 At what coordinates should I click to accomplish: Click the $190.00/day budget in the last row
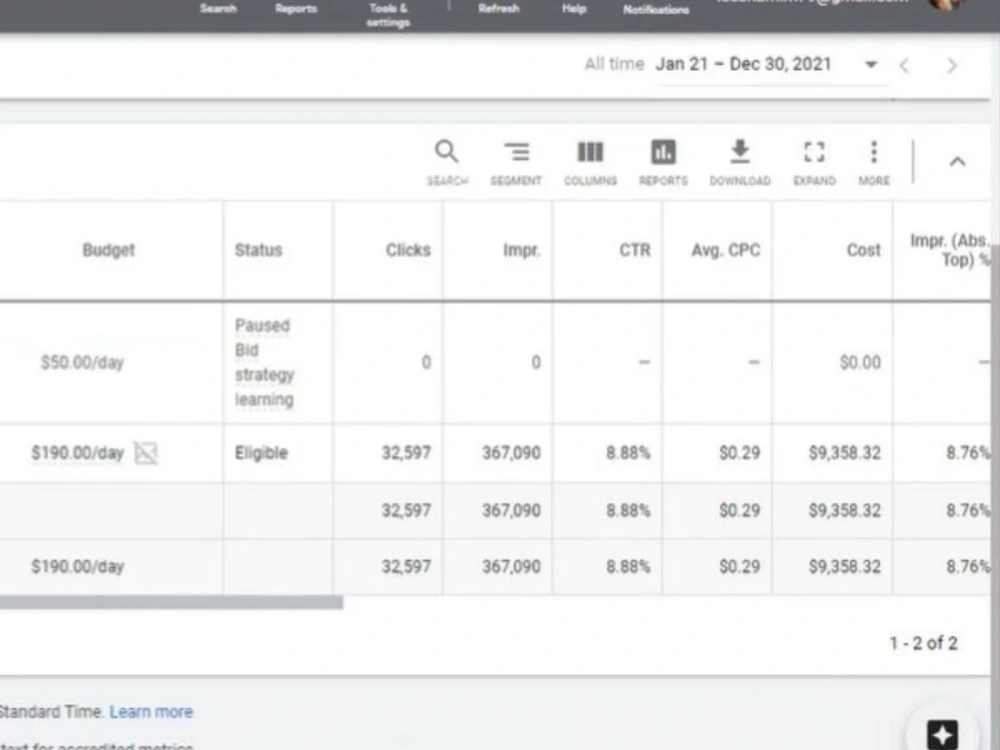[x=77, y=566]
